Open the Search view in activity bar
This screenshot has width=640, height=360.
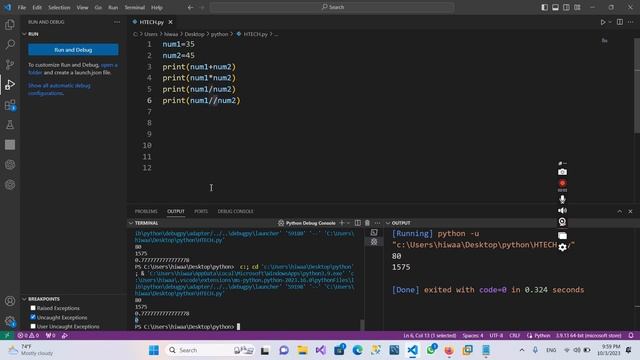[10, 44]
